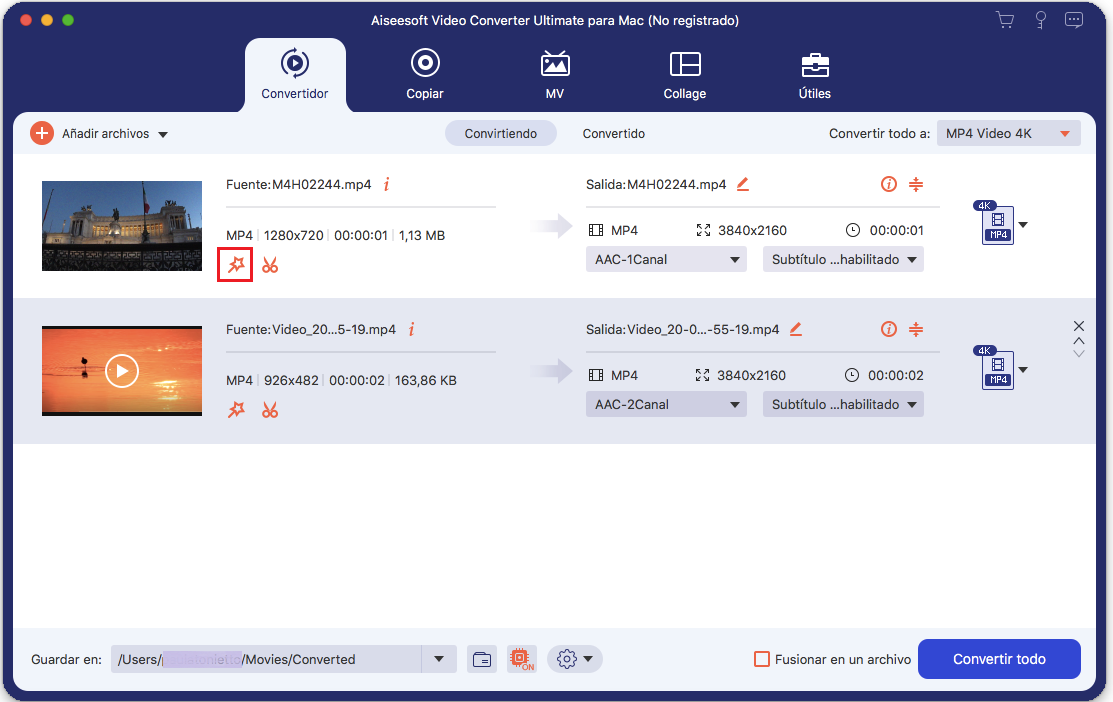Open the Útiles toolbox tab
This screenshot has height=702, width=1113.
[x=814, y=75]
